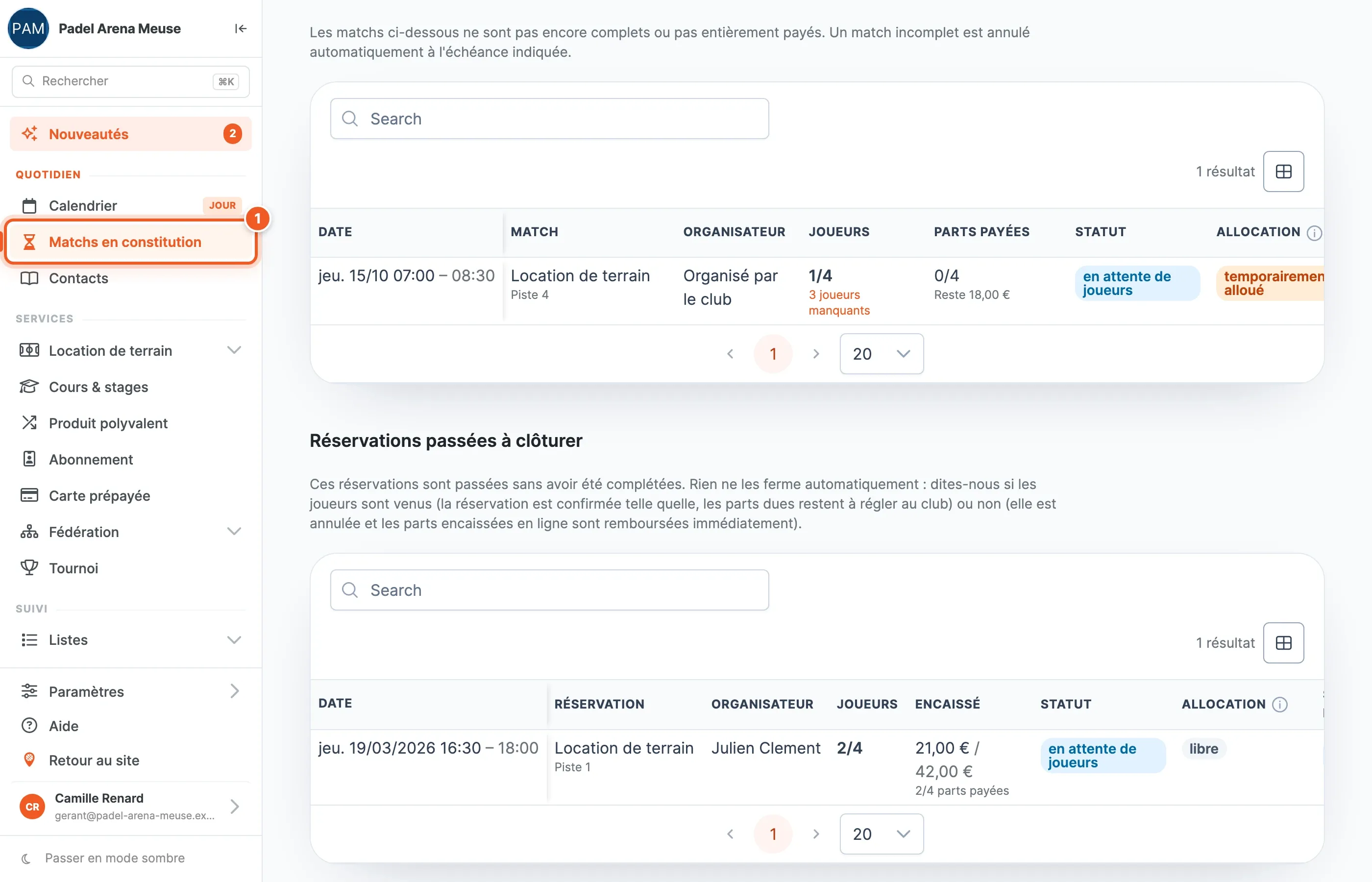Image resolution: width=1372 pixels, height=882 pixels.
Task: Open the Abonnement page
Action: 130,459
